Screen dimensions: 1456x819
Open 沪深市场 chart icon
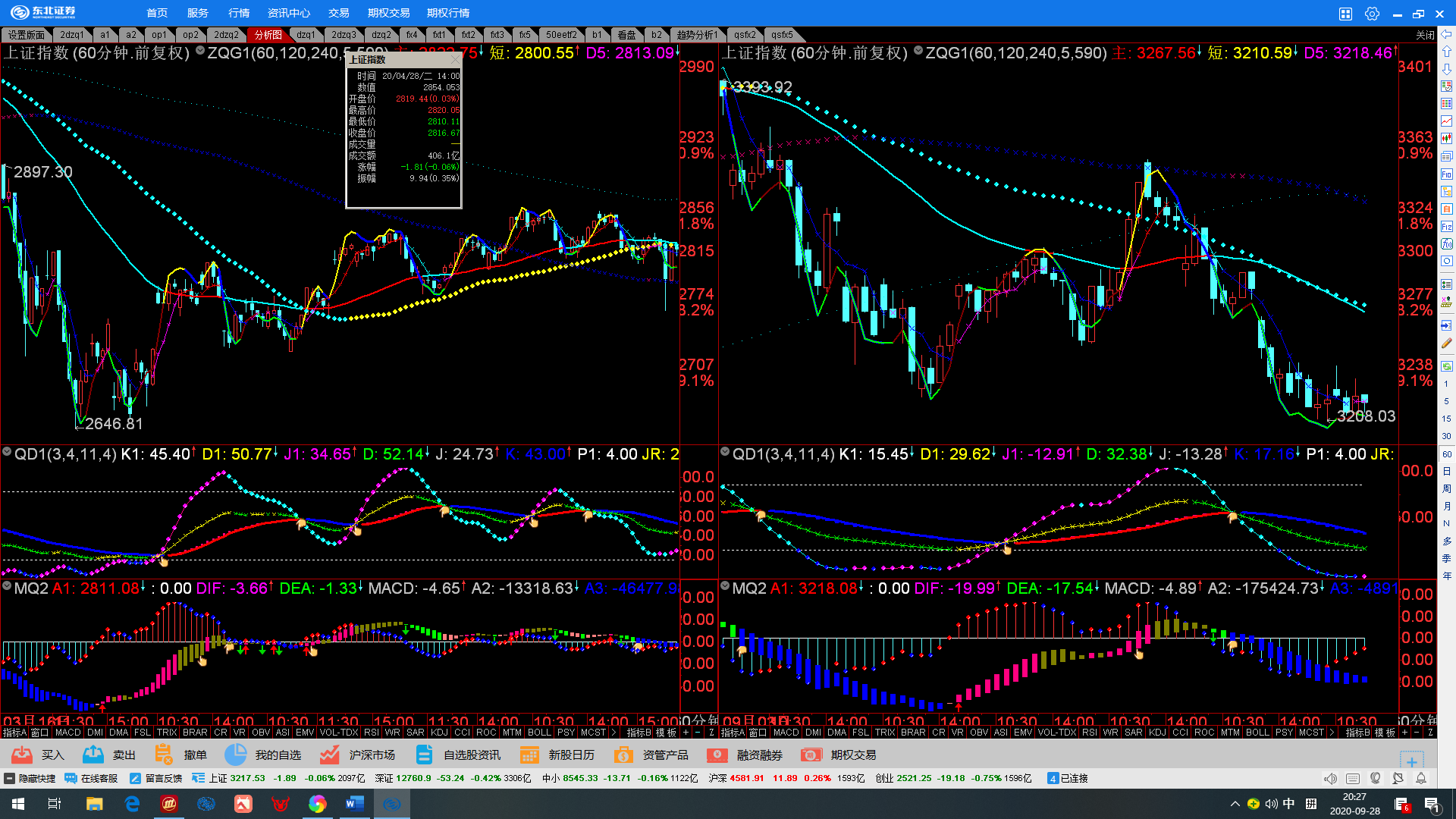coord(329,755)
